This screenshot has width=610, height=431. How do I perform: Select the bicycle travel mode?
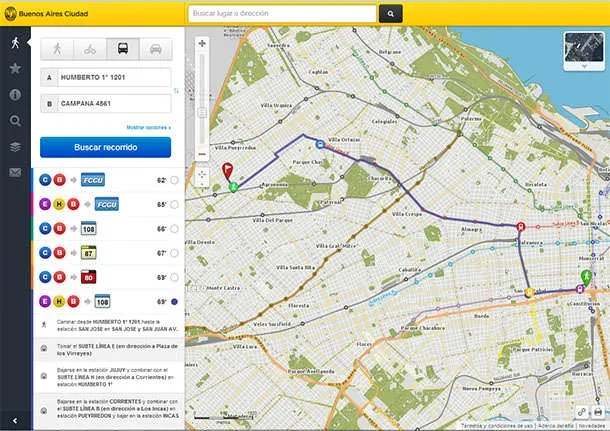pos(90,49)
